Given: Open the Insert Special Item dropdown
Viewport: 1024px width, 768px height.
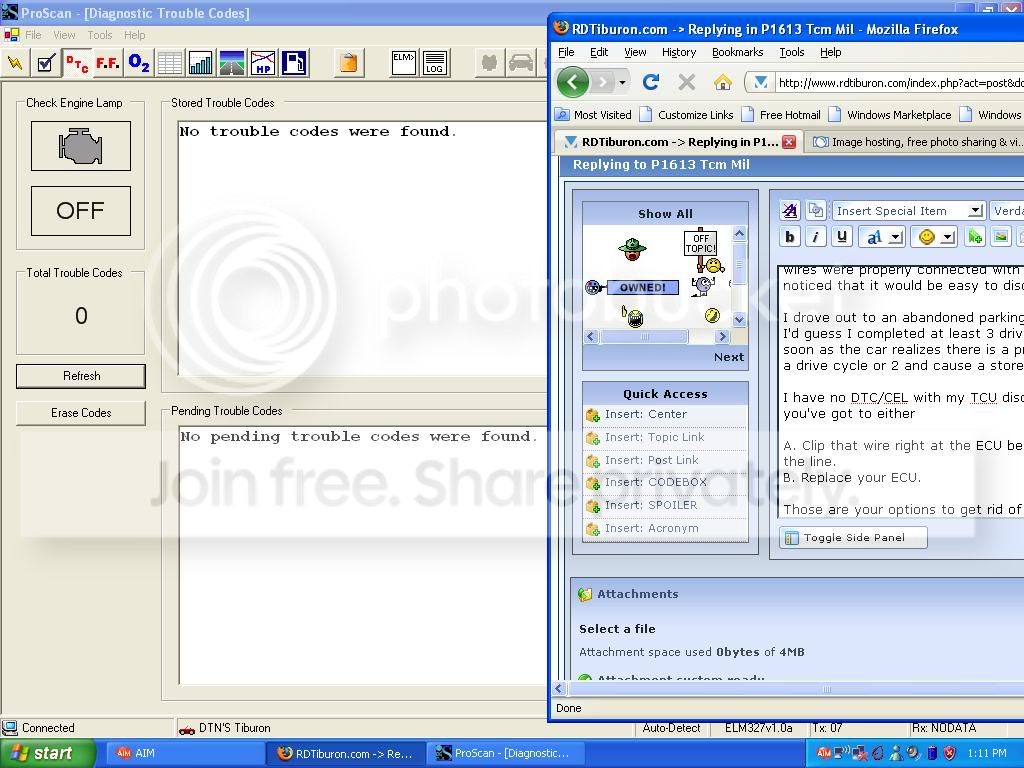Looking at the screenshot, I should tap(908, 211).
